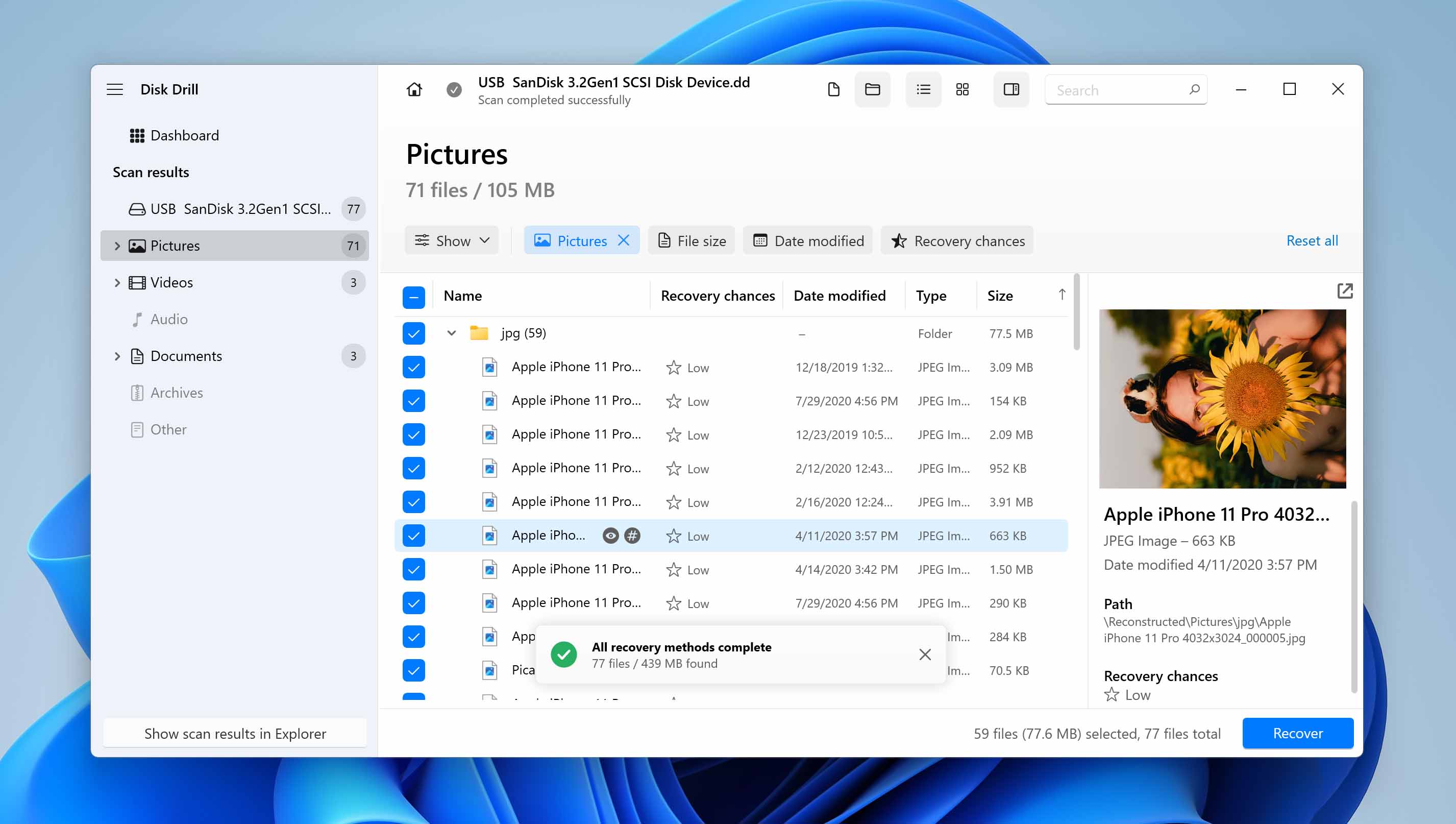Uncheck the jpg (59) folder checkbox
The height and width of the screenshot is (824, 1456).
413,333
